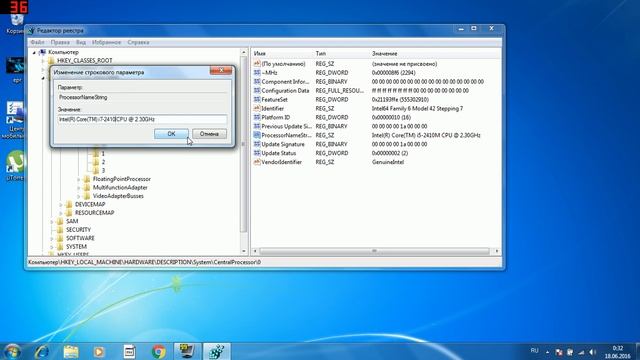
Task: Open the Избранное menu
Action: point(106,42)
